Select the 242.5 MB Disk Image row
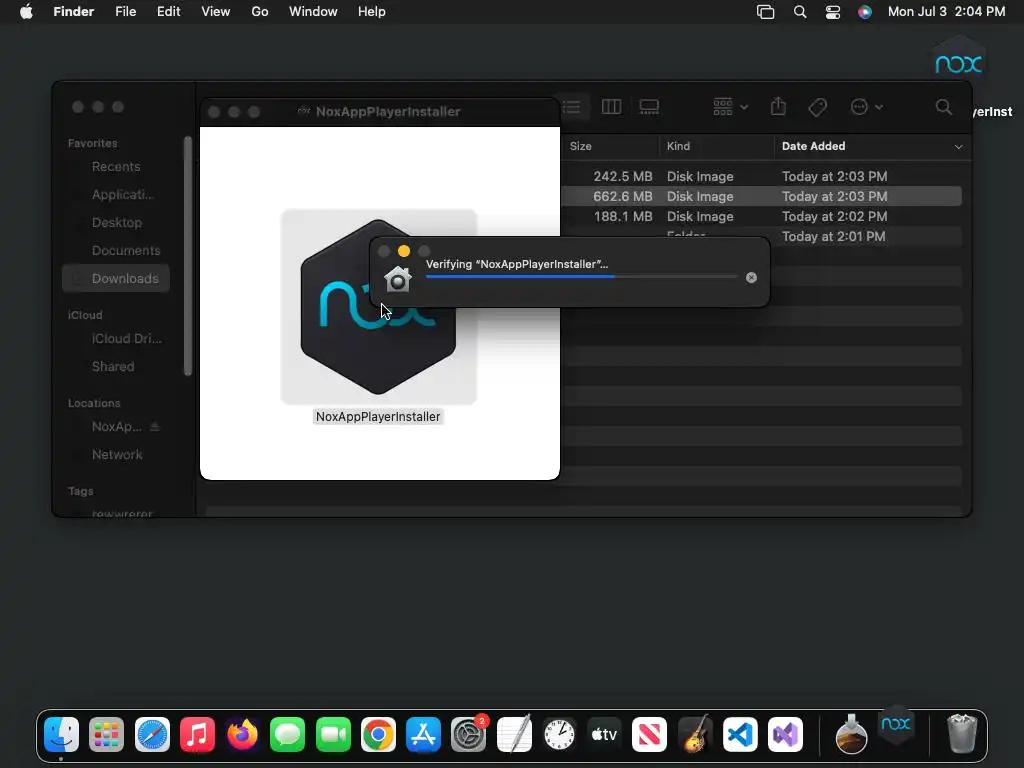This screenshot has height=768, width=1024. [761, 176]
